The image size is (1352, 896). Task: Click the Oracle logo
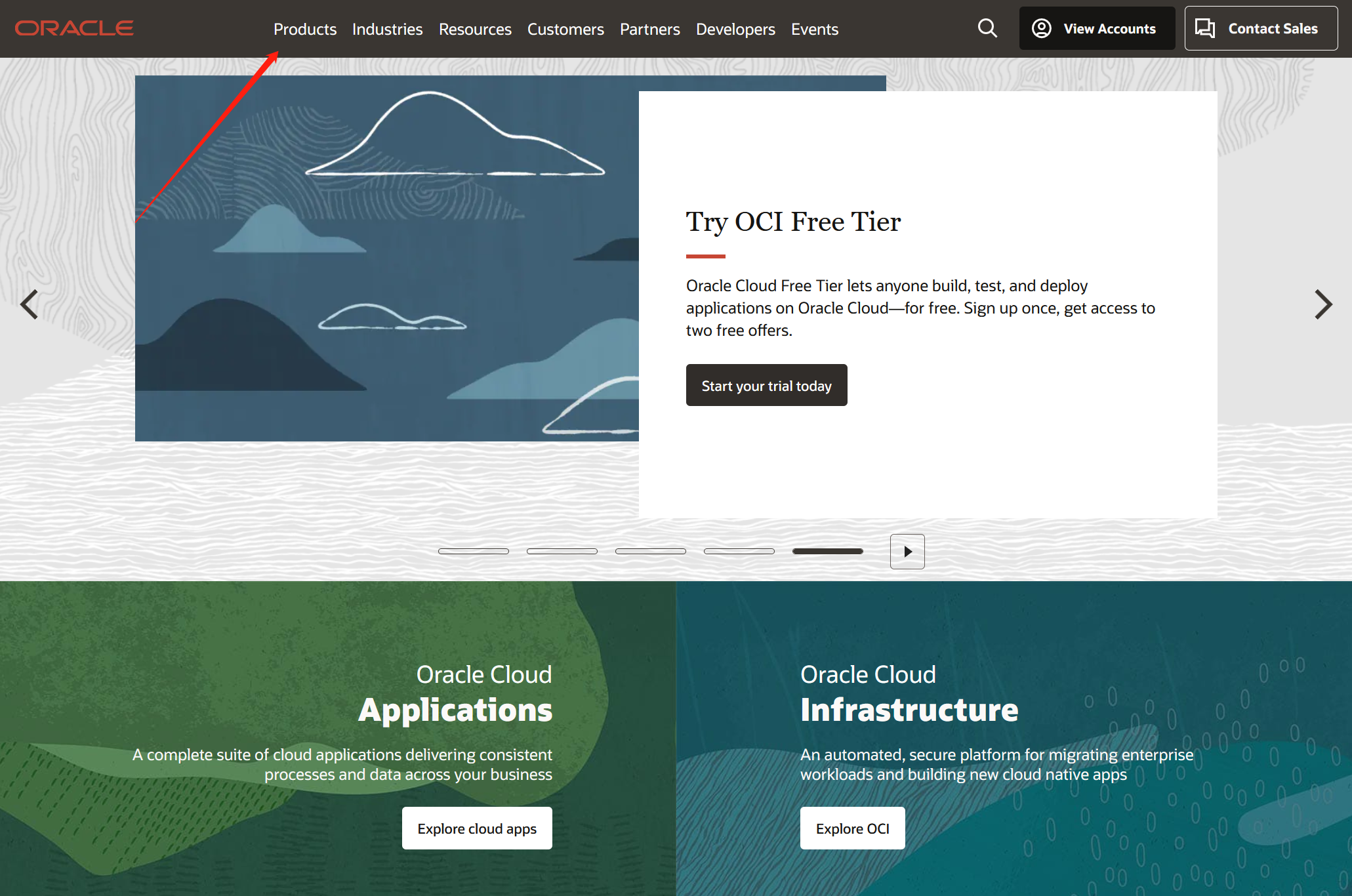click(74, 28)
